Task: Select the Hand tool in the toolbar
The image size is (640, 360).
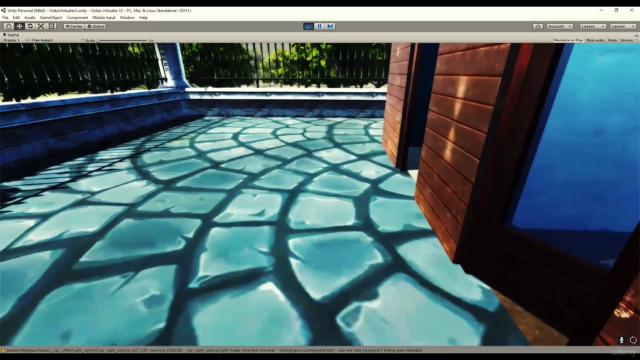Action: click(x=8, y=26)
